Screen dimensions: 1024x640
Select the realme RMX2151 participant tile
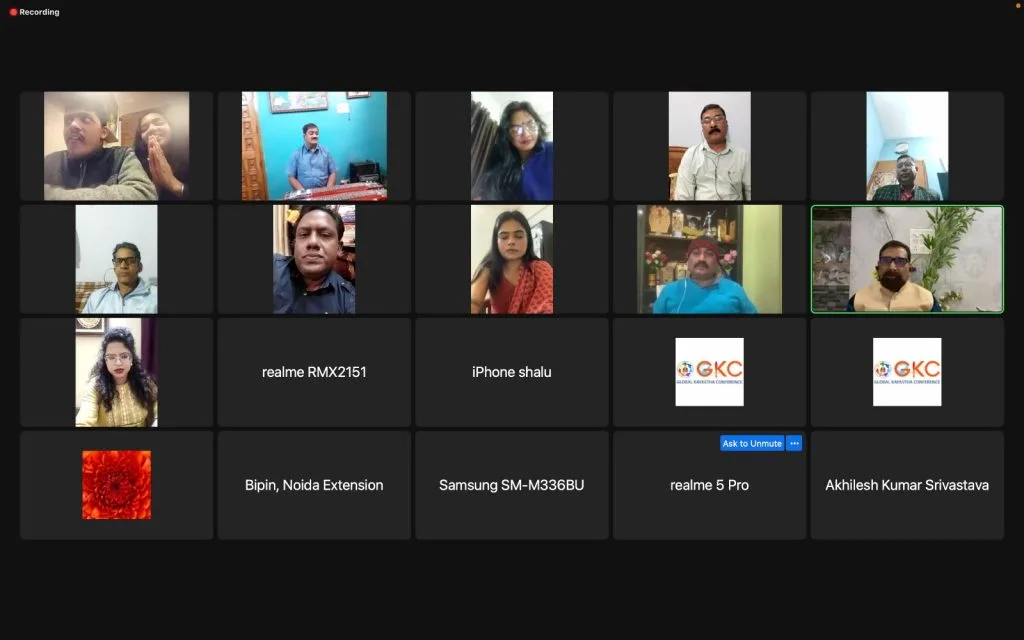coord(314,372)
